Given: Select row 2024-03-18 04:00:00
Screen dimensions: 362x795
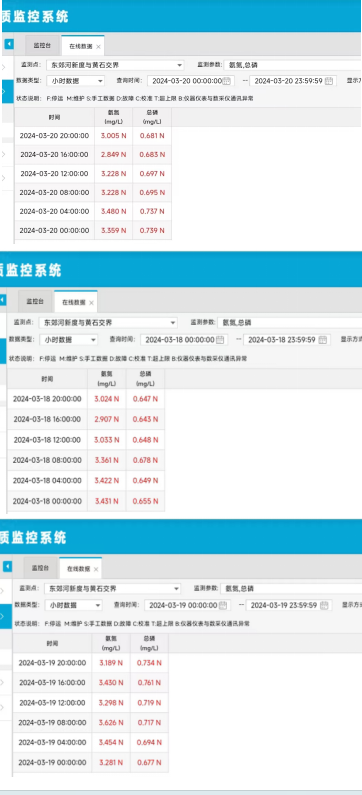Looking at the screenshot, I should pyautogui.click(x=86, y=481).
